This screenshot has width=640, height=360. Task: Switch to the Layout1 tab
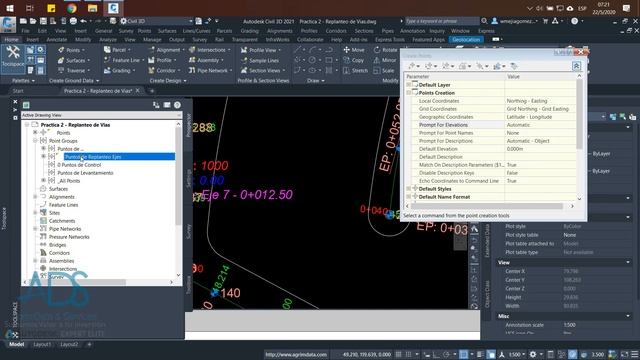[42, 344]
